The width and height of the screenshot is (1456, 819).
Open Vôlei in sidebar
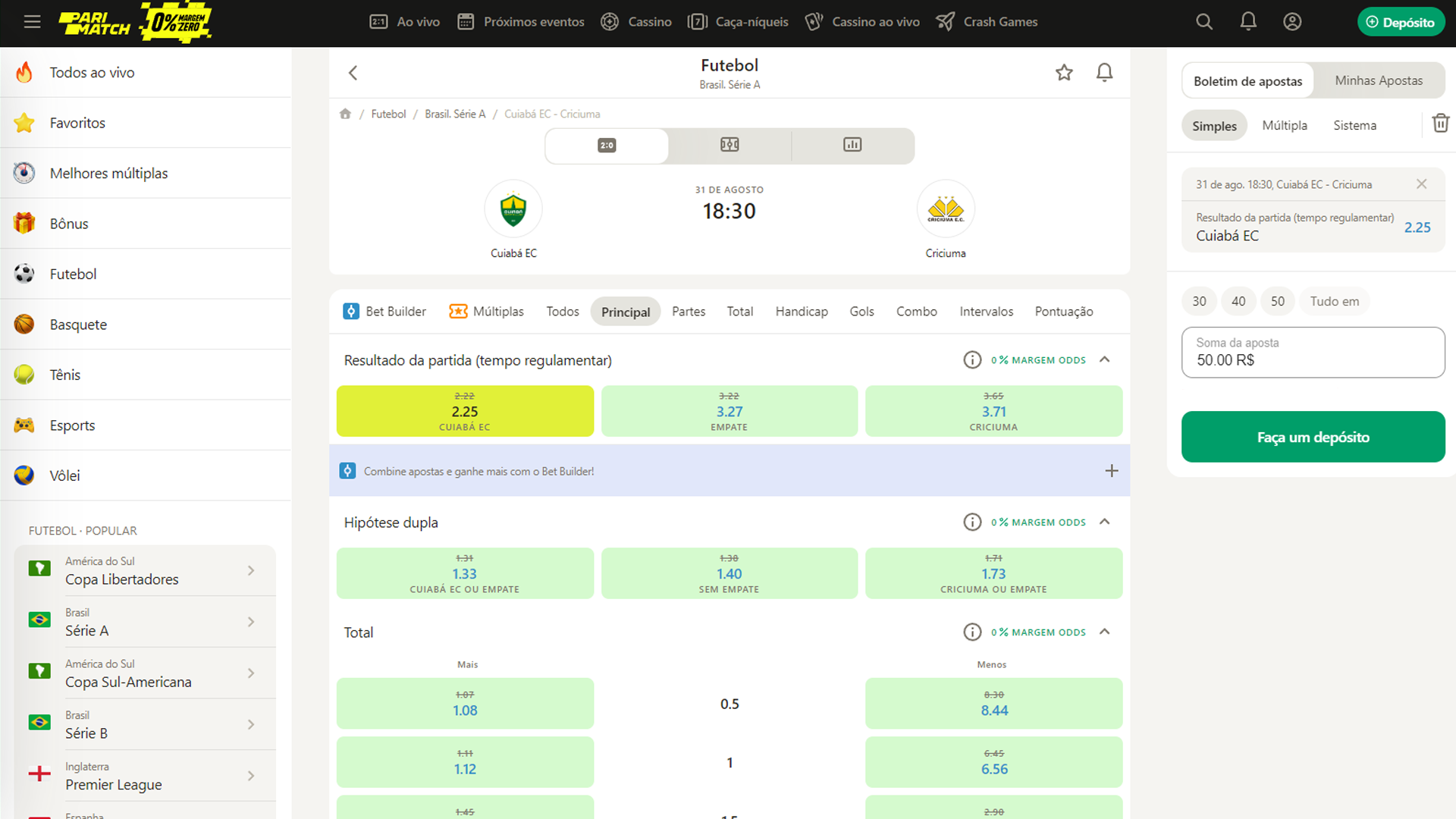point(146,475)
